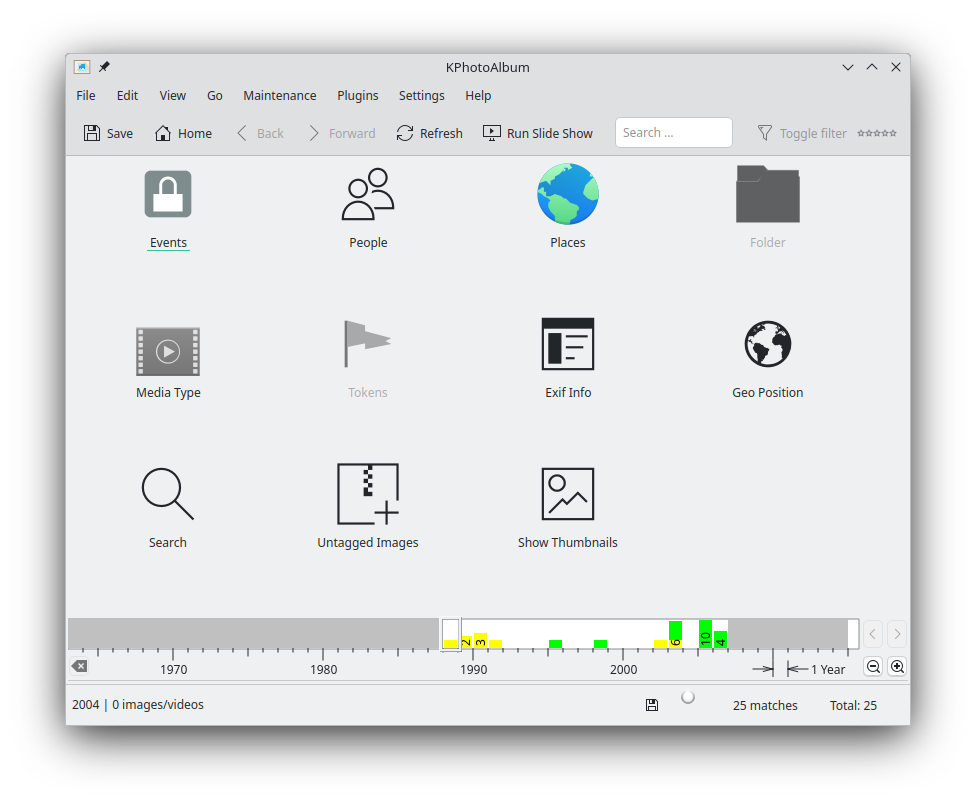This screenshot has width=976, height=803.
Task: Refresh the browser view
Action: point(429,133)
